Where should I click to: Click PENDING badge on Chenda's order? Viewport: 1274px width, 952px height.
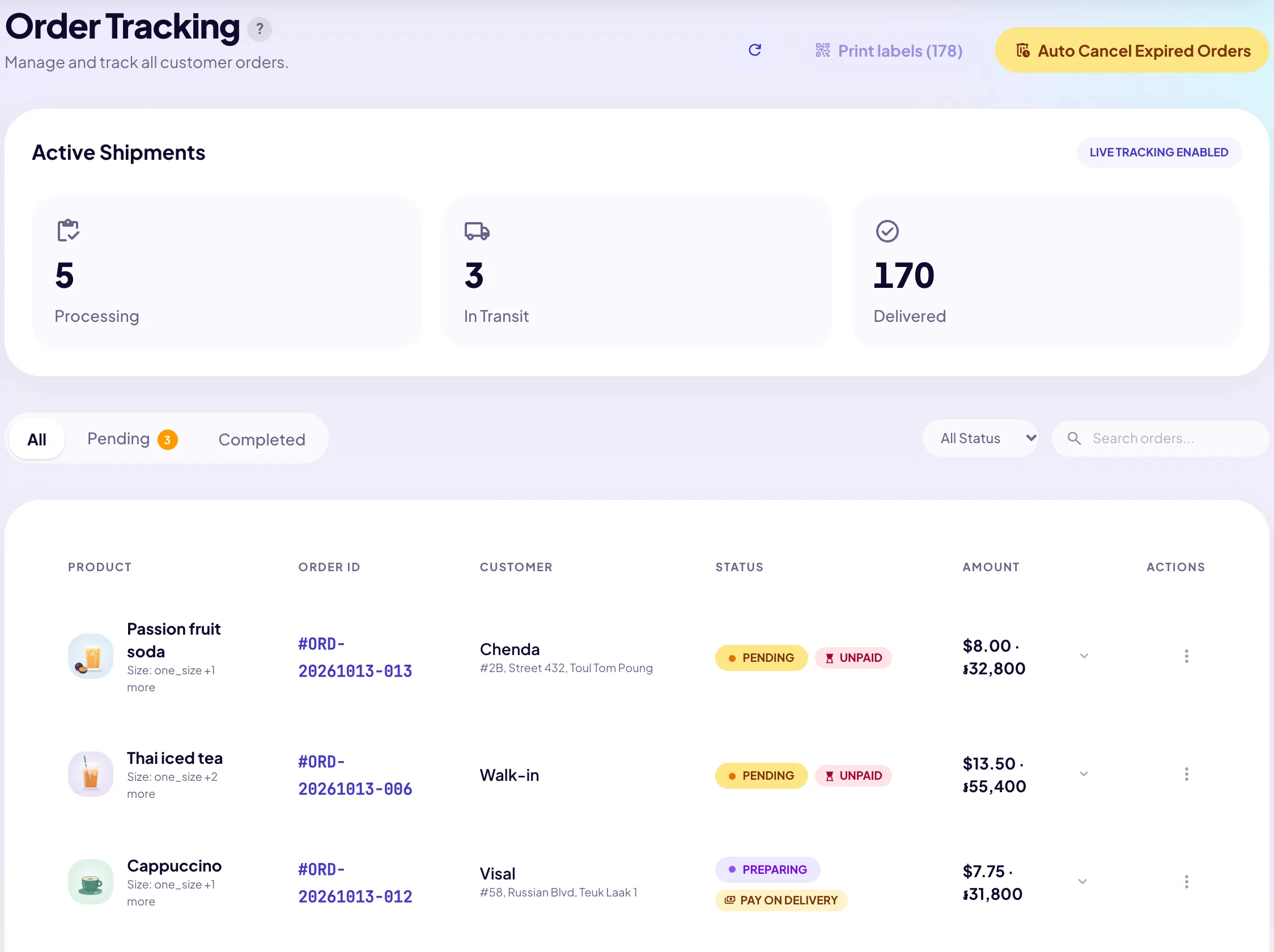[762, 658]
